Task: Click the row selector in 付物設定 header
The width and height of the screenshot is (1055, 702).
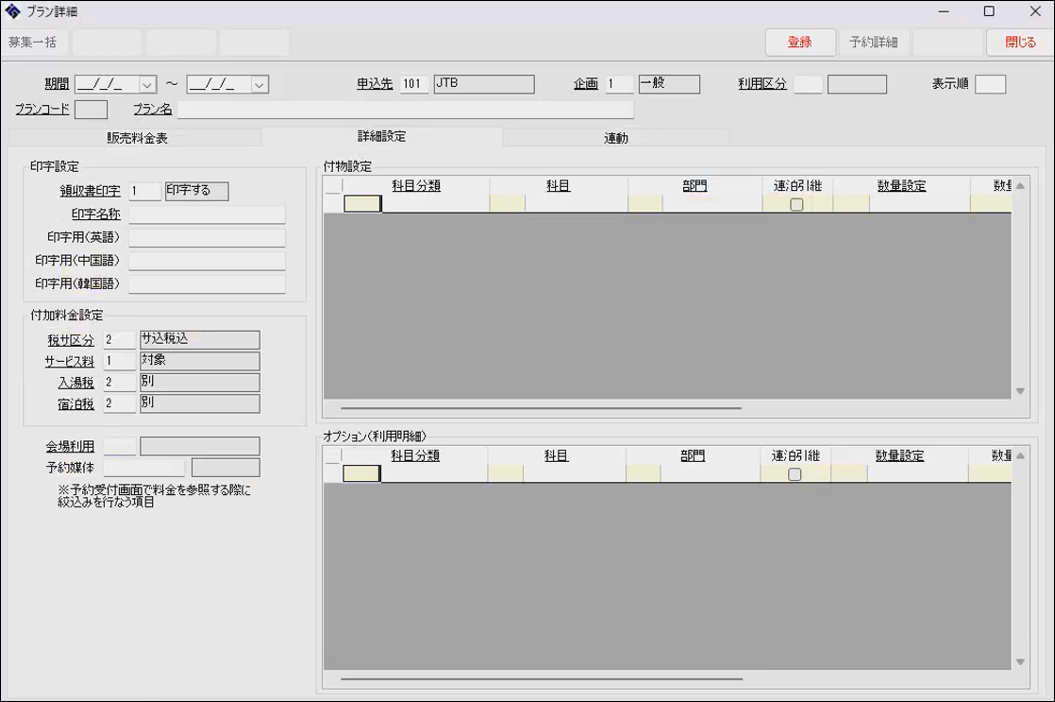Action: [x=333, y=186]
